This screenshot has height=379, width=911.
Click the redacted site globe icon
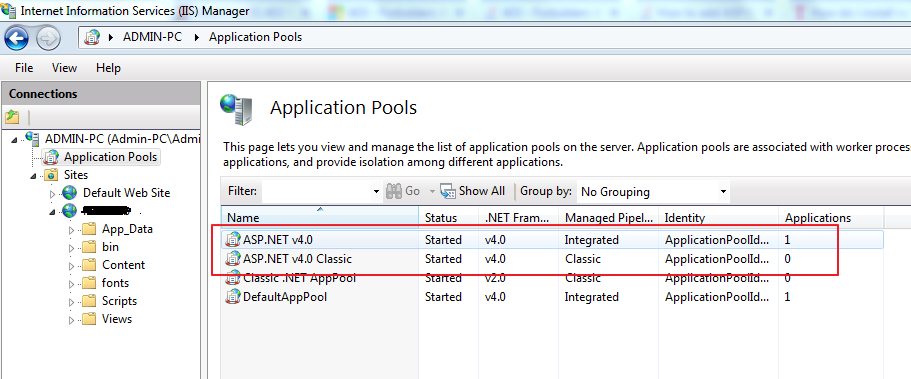[70, 210]
